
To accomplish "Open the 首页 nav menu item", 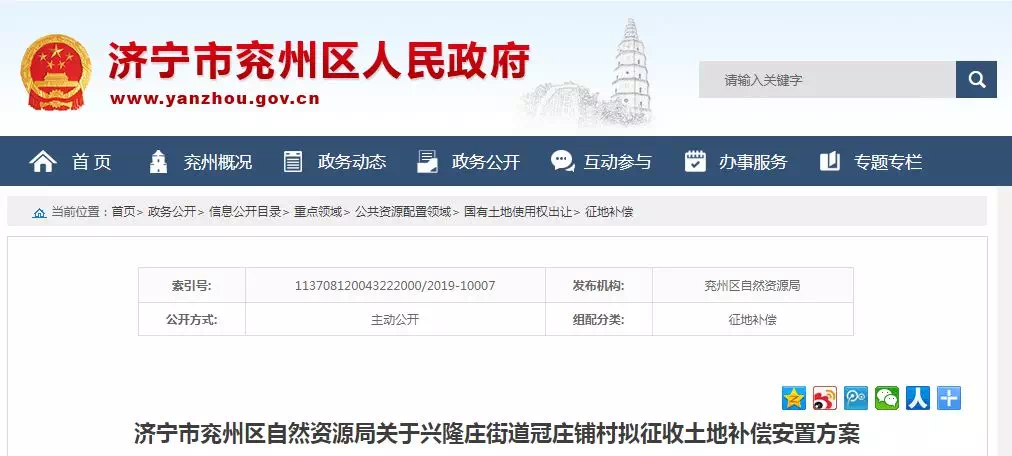I will [x=92, y=162].
